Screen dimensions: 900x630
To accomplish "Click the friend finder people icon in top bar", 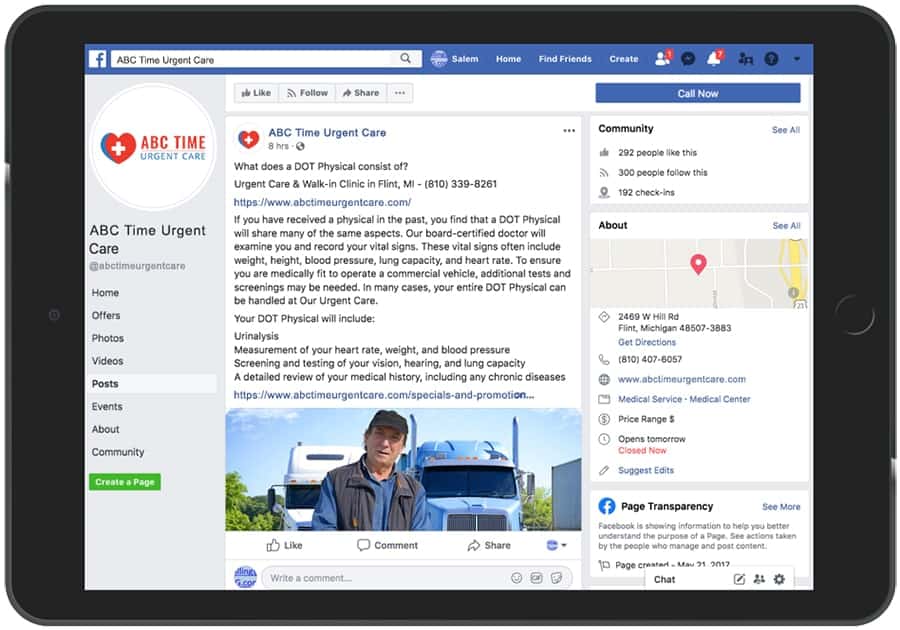I will coord(746,59).
